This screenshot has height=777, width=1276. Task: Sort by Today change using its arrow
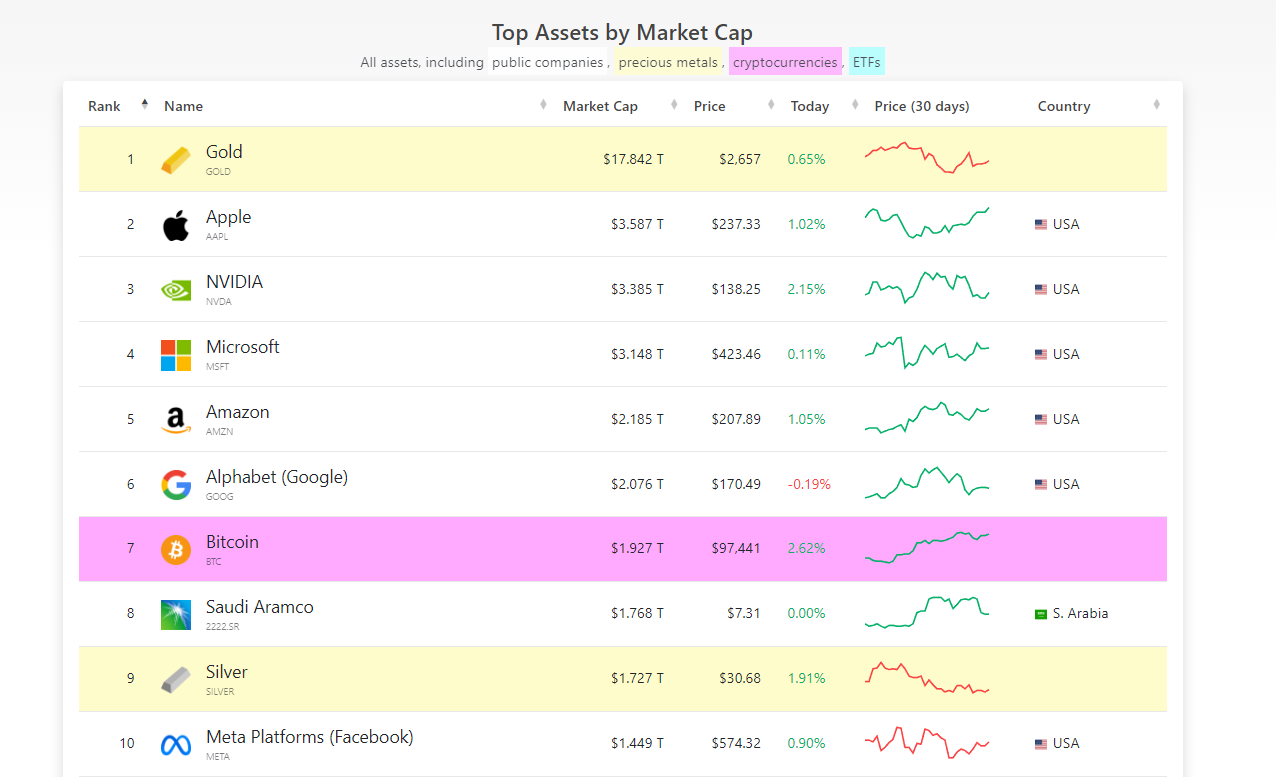pos(855,104)
